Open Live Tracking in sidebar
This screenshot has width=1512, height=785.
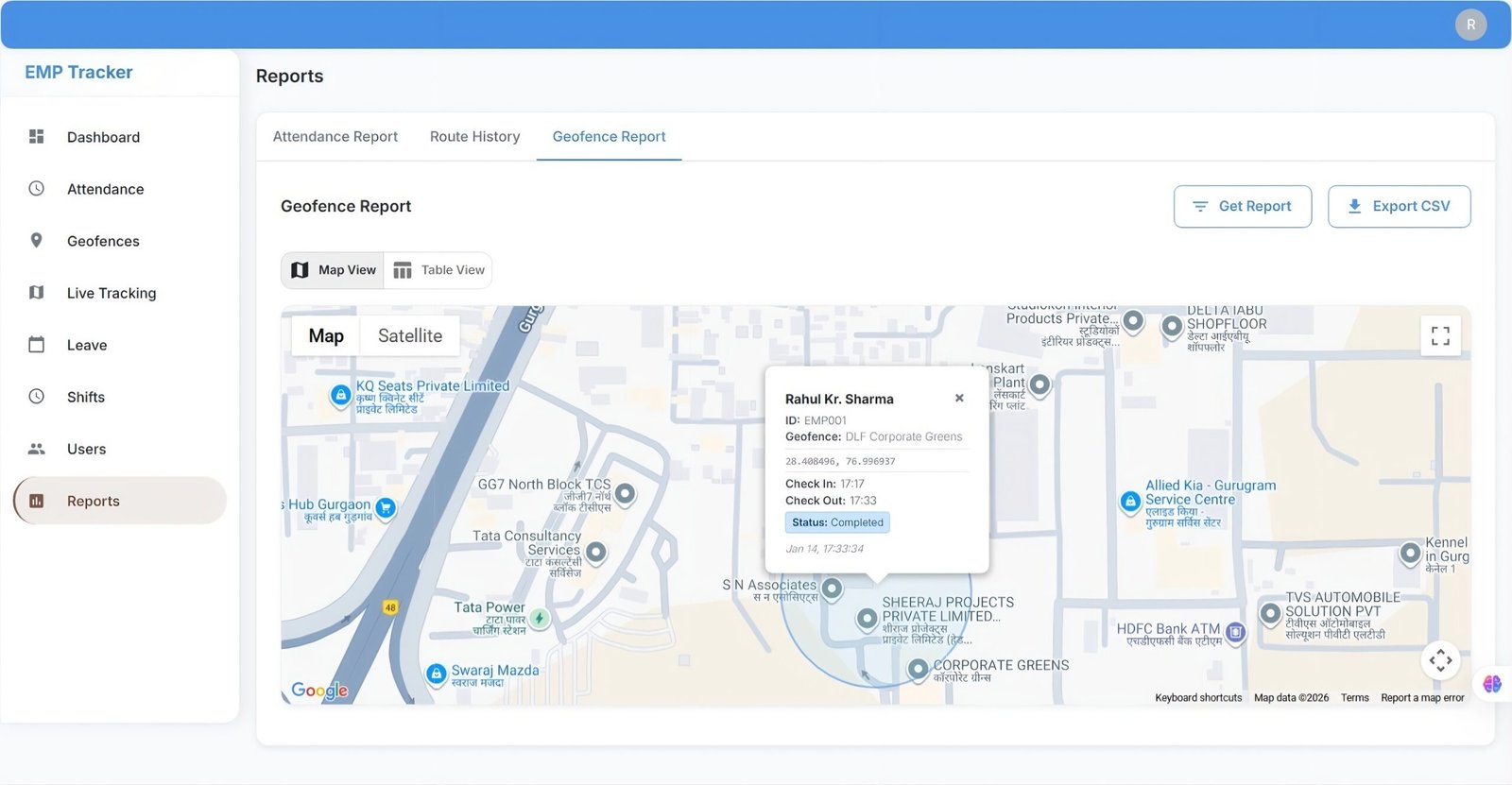click(112, 293)
